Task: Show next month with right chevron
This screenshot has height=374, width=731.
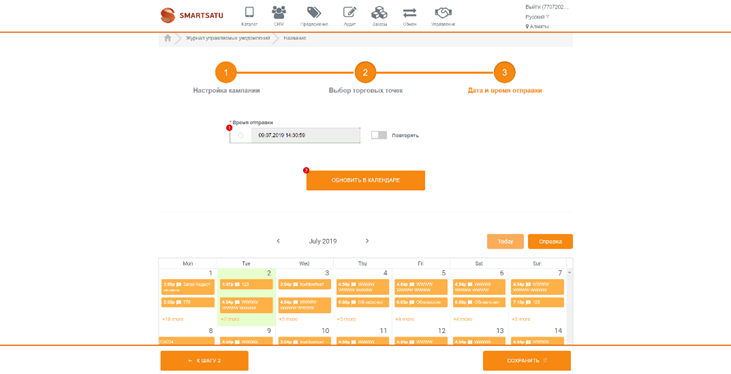Action: coord(367,241)
